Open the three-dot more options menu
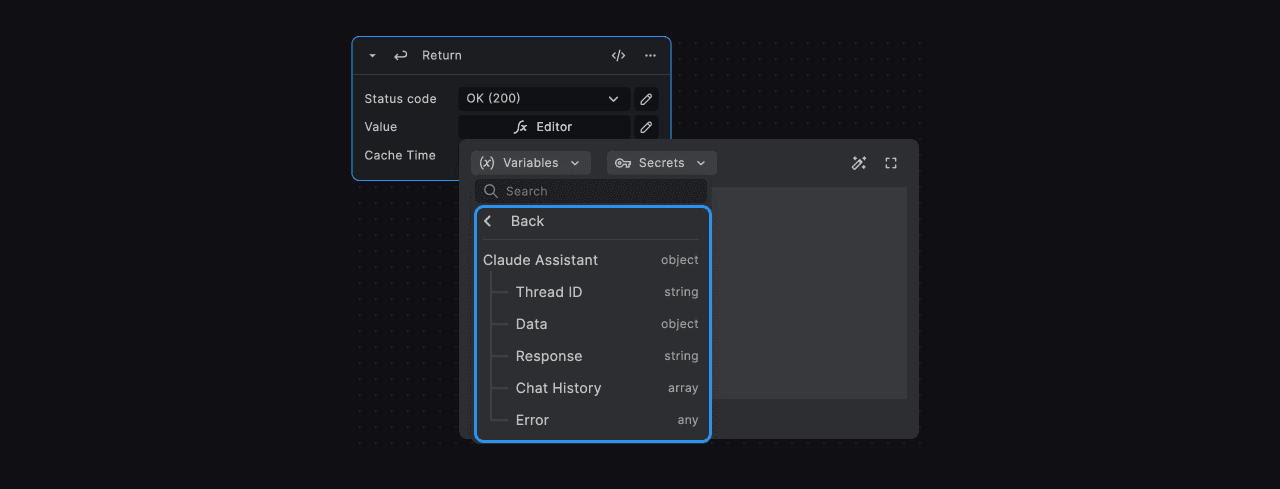Viewport: 1280px width, 489px height. click(x=650, y=56)
